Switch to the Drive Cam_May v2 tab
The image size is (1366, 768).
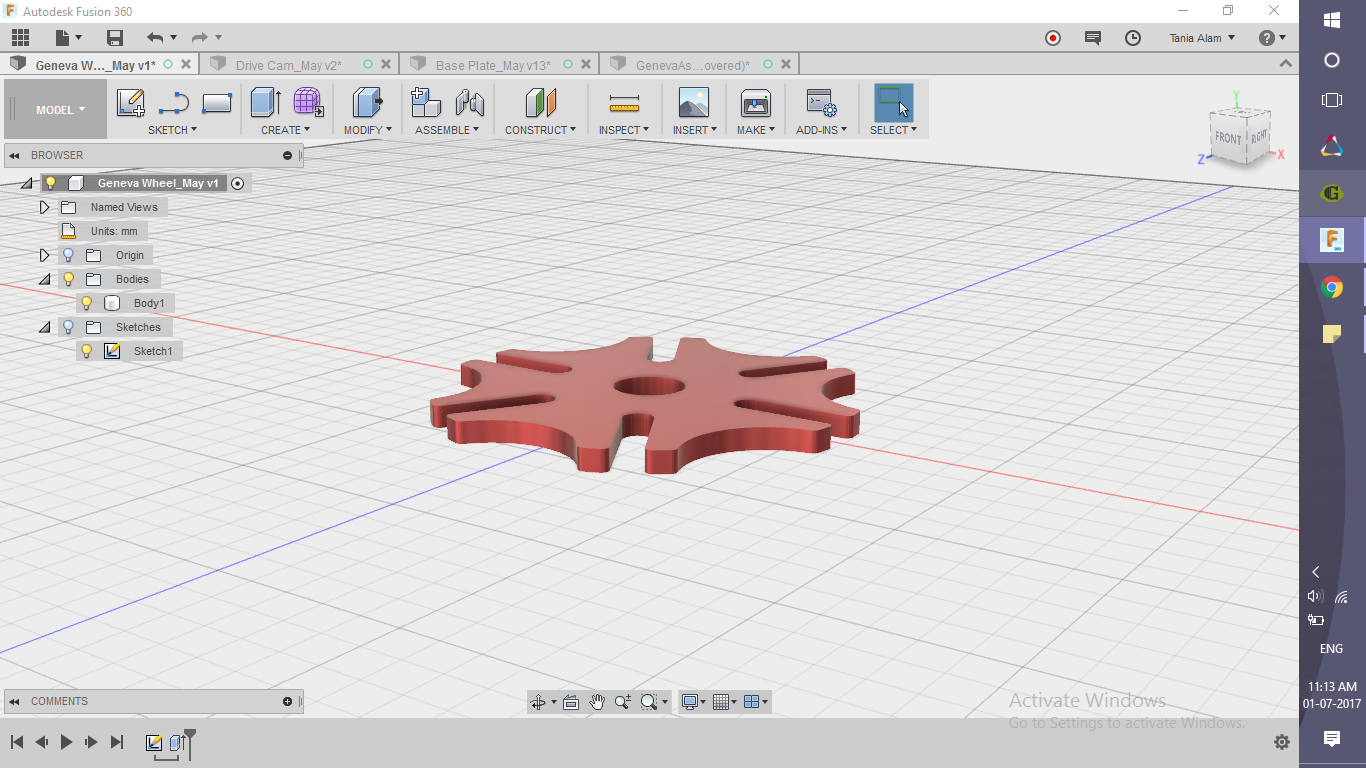click(289, 65)
